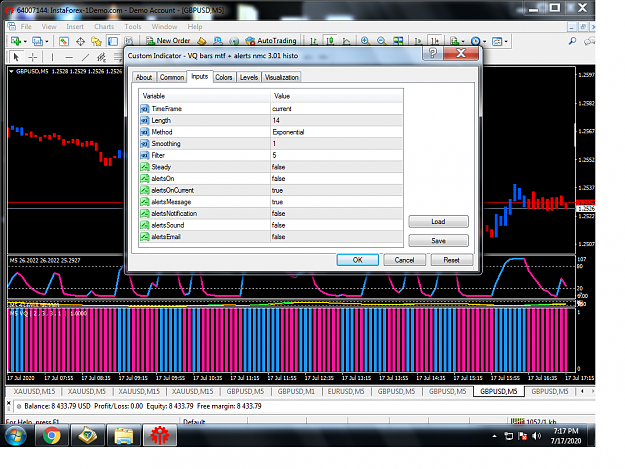Click the Save button
The width and height of the screenshot is (625, 469).
pos(438,241)
